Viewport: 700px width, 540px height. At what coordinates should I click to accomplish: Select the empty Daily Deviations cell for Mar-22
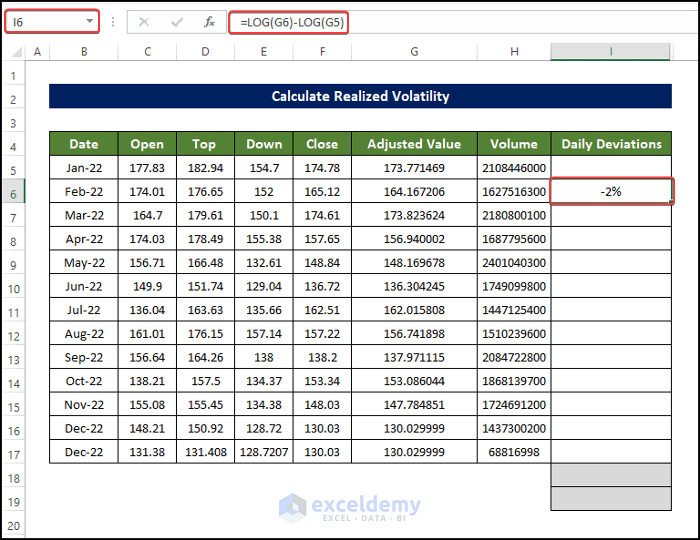(611, 215)
